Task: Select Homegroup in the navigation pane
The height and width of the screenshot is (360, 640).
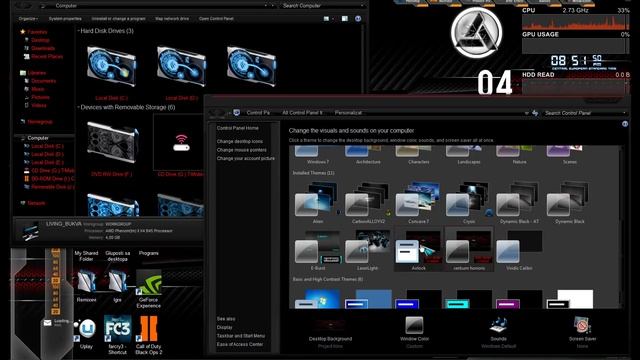Action: [x=40, y=122]
